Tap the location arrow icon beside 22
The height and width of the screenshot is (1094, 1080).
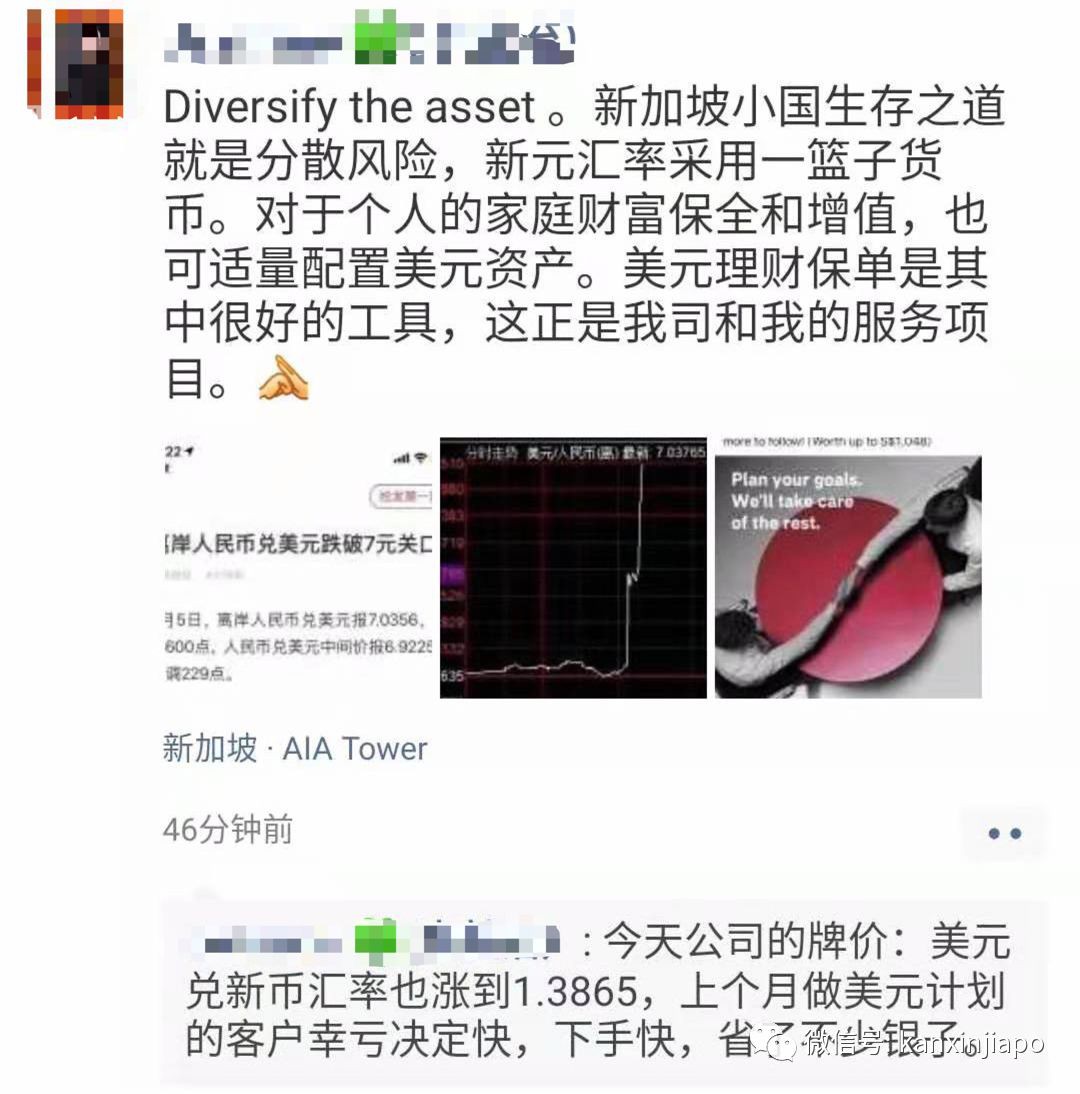[189, 451]
